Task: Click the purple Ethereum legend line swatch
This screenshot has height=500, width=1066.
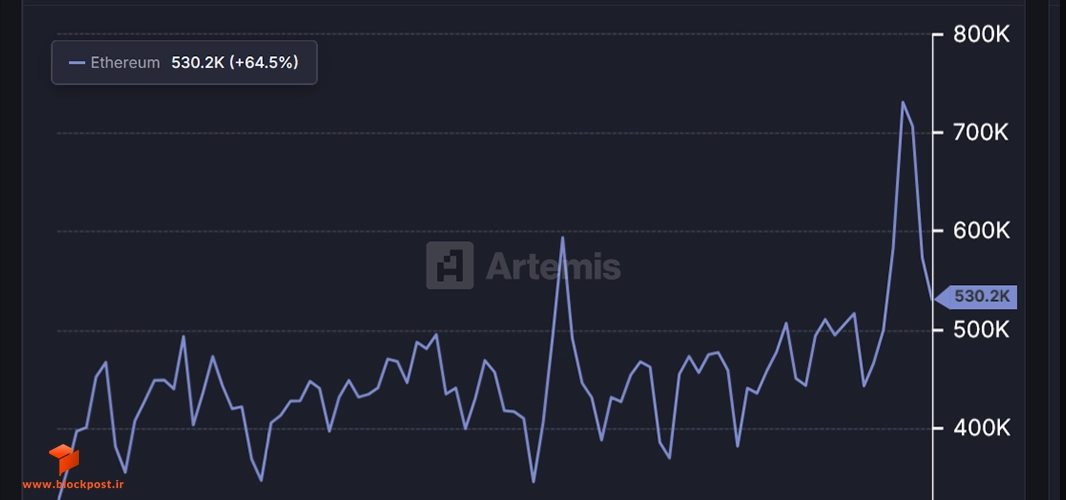Action: click(x=77, y=63)
